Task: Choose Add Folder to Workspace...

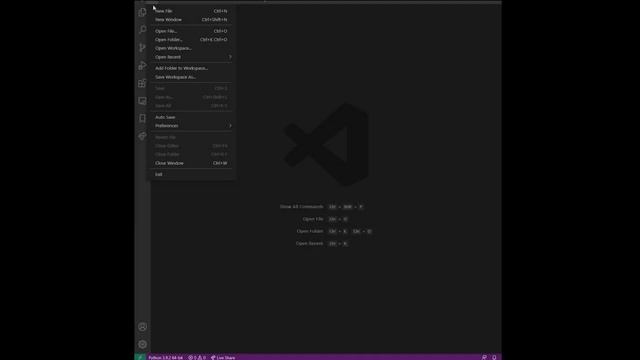Action: [191, 68]
